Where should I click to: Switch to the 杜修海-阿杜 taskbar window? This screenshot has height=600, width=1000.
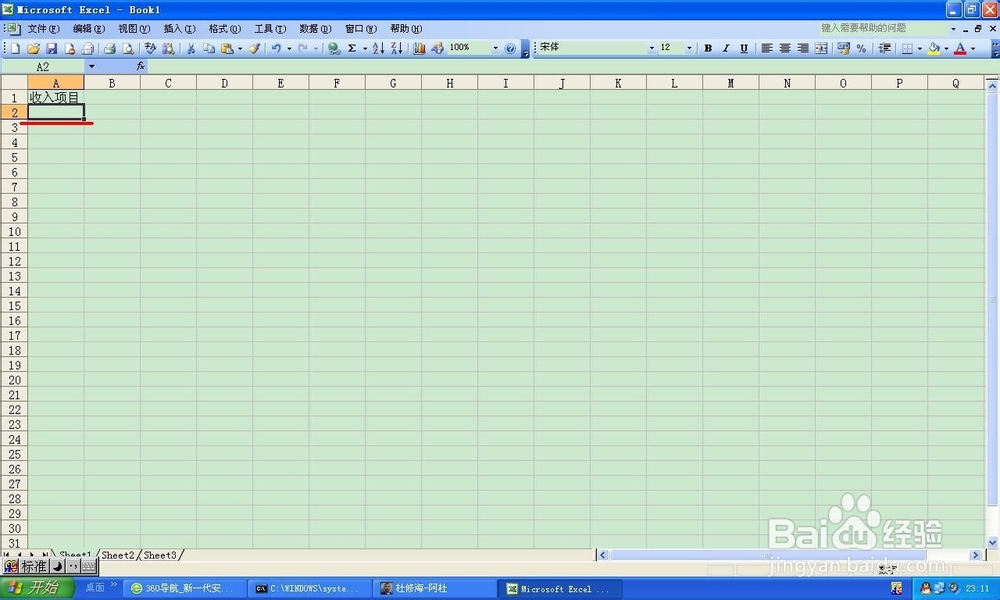click(x=434, y=589)
